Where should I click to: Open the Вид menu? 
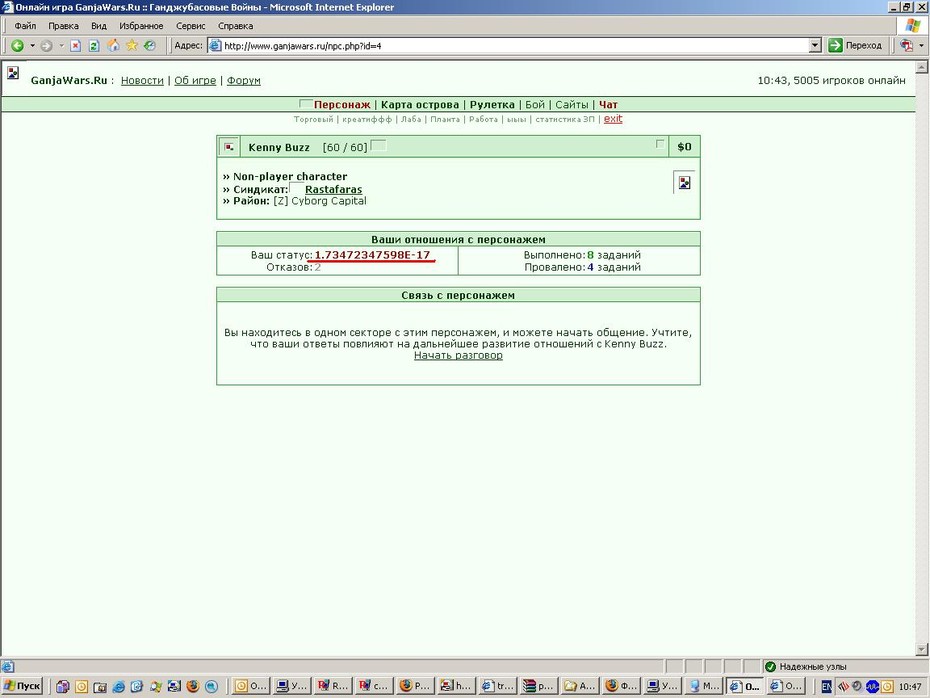tap(98, 26)
